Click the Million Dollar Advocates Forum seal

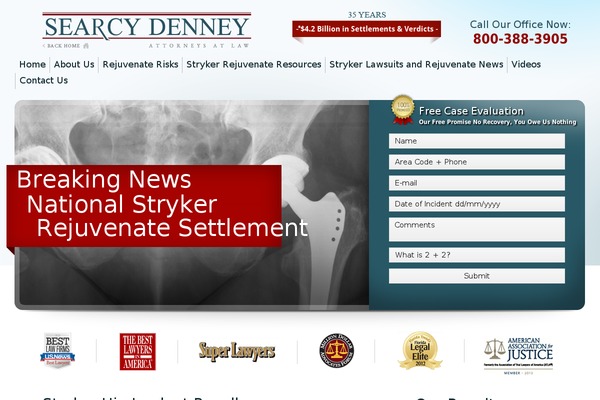(x=337, y=351)
